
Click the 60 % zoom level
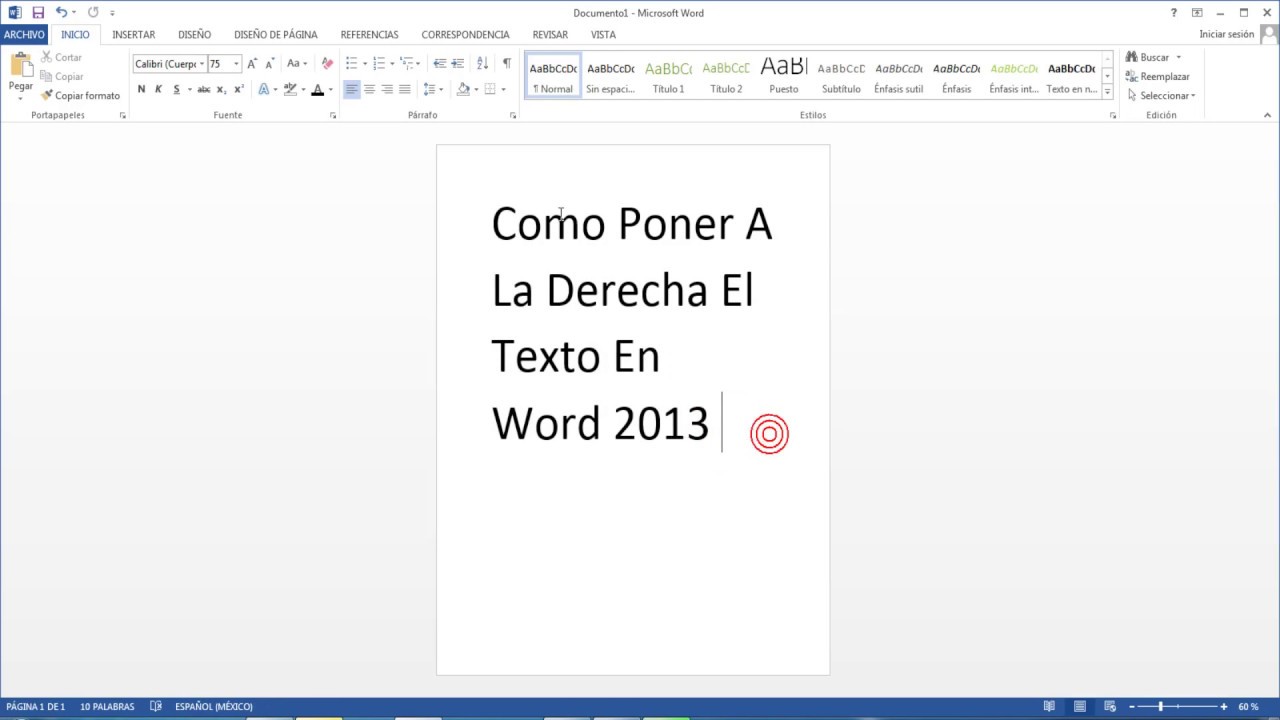point(1248,707)
